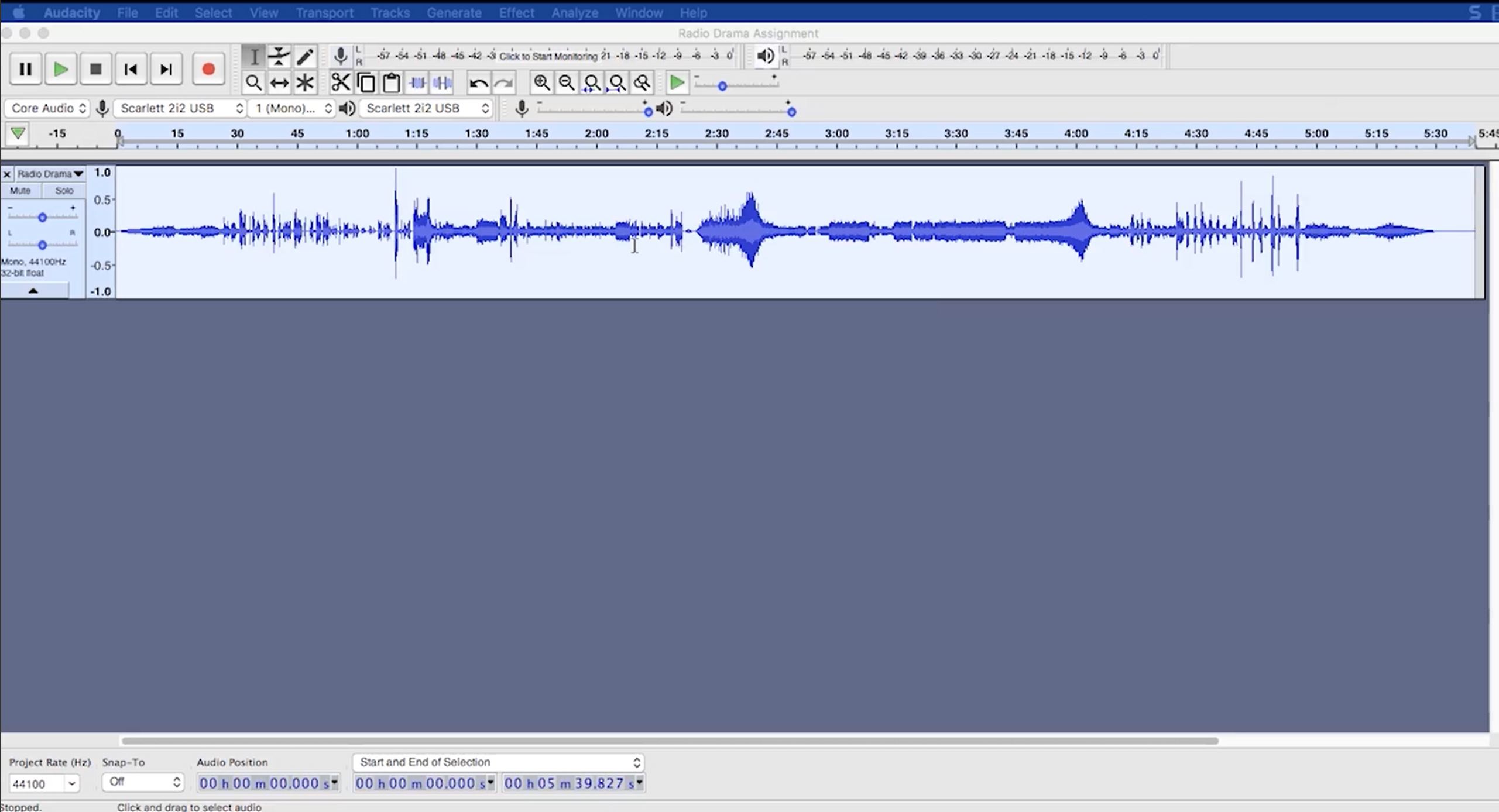1499x812 pixels.
Task: Open the Snap-To dropdown
Action: [x=143, y=782]
